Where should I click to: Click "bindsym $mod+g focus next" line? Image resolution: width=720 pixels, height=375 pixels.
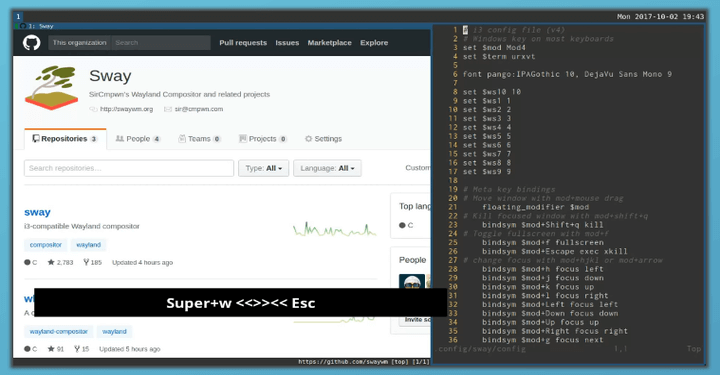(542, 340)
